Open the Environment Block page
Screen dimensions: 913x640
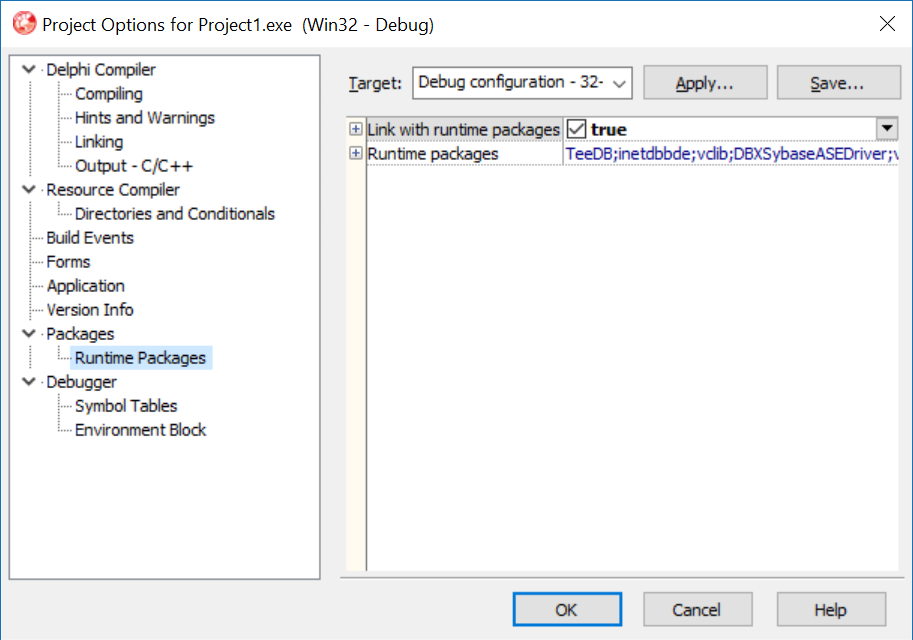[140, 430]
